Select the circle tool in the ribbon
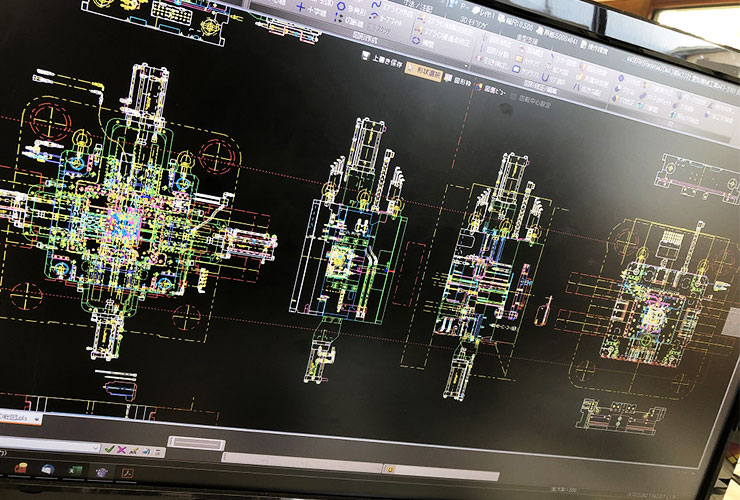 coord(341,6)
